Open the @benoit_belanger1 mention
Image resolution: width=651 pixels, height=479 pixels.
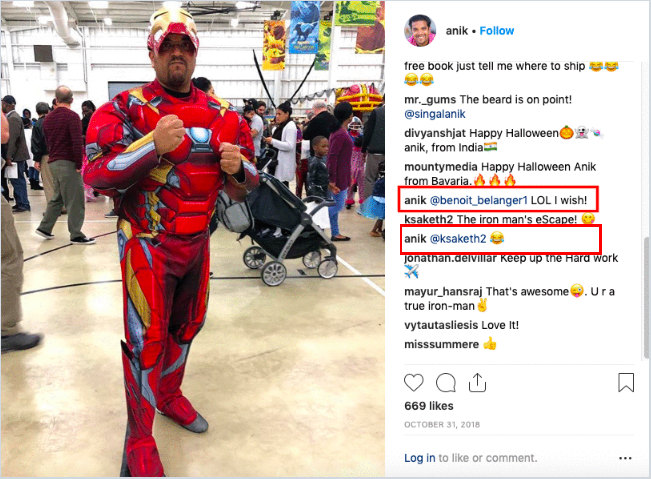[x=479, y=200]
